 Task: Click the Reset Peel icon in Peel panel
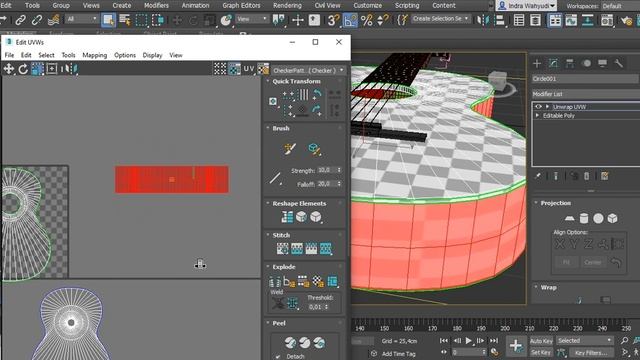319,342
